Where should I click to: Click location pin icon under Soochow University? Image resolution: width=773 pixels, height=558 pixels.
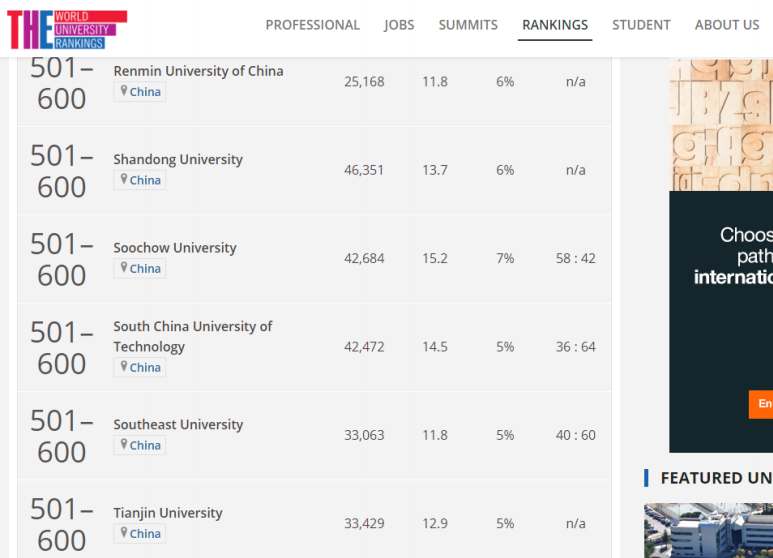tap(124, 267)
